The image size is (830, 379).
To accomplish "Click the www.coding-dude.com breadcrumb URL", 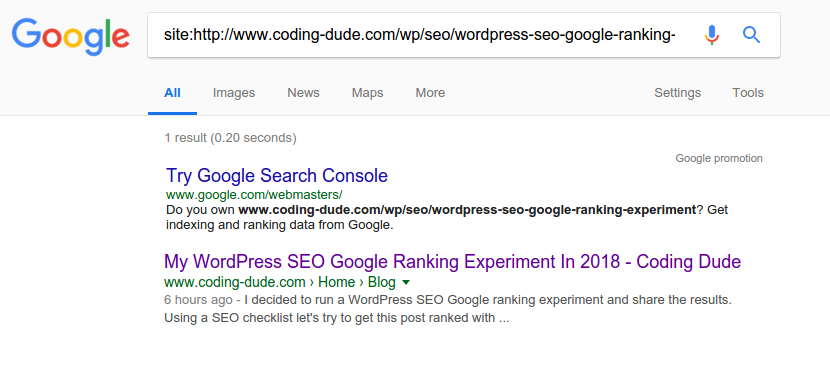I will coord(234,282).
